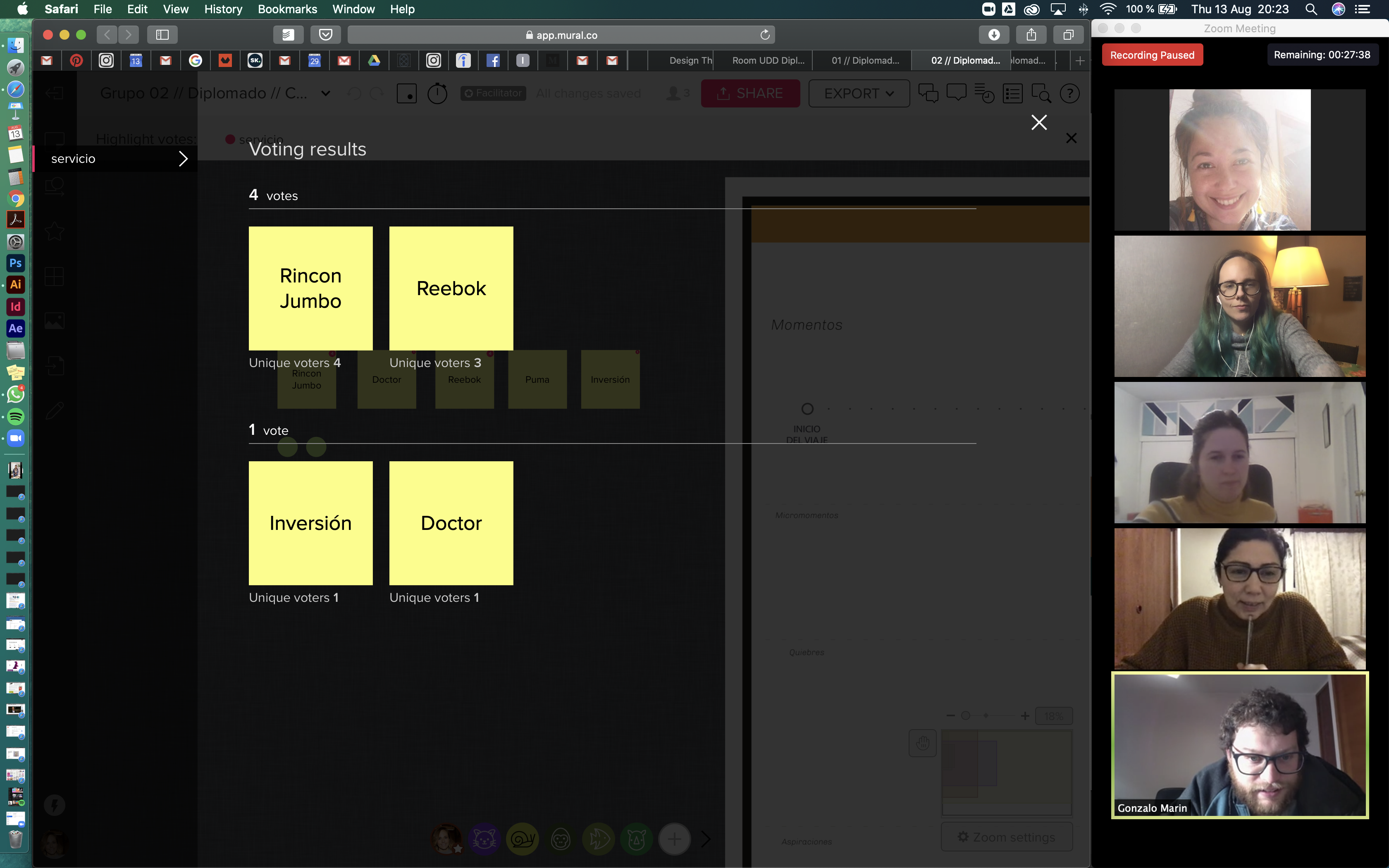Click the zoom in plus icon
Viewport: 1389px width, 868px height.
[x=1024, y=715]
